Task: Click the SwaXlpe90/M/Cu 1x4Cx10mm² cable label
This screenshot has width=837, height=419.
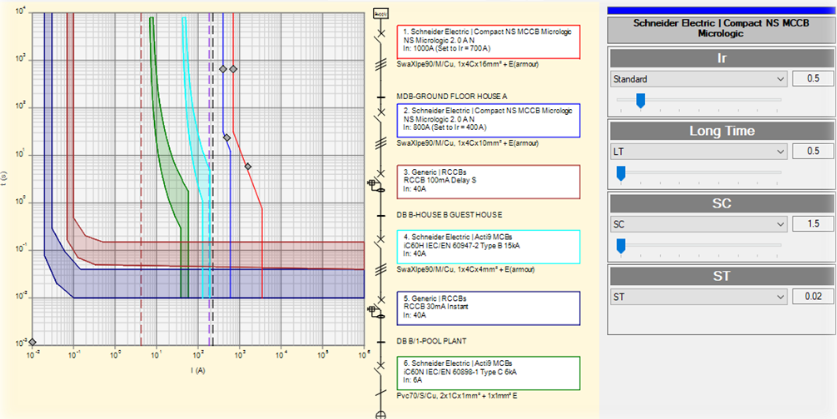Action: click(x=468, y=144)
